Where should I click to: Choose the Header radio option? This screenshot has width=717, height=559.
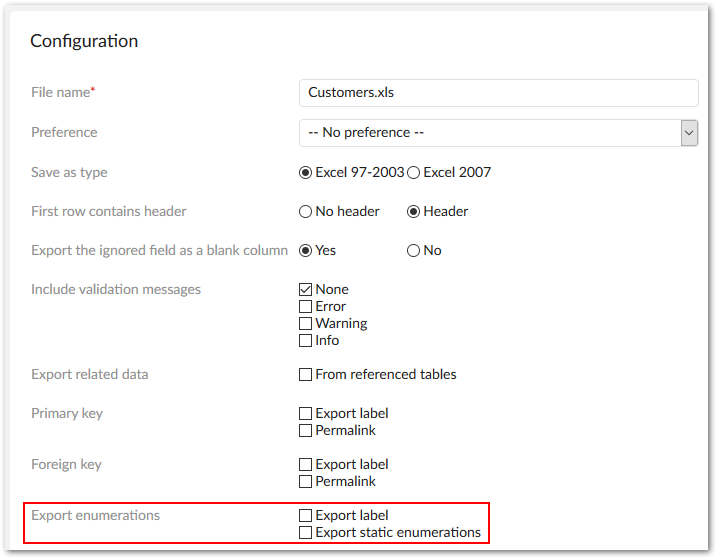[x=414, y=211]
